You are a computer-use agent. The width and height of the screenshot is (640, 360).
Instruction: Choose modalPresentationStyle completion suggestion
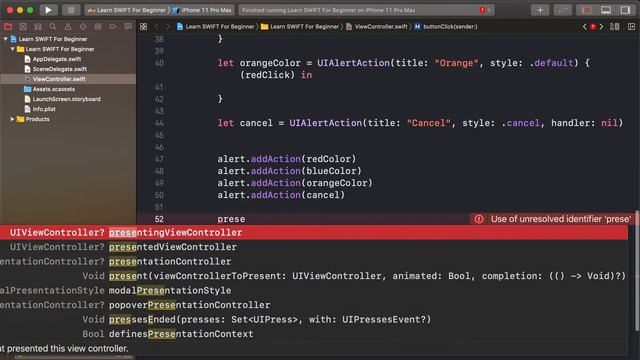[x=313, y=291]
